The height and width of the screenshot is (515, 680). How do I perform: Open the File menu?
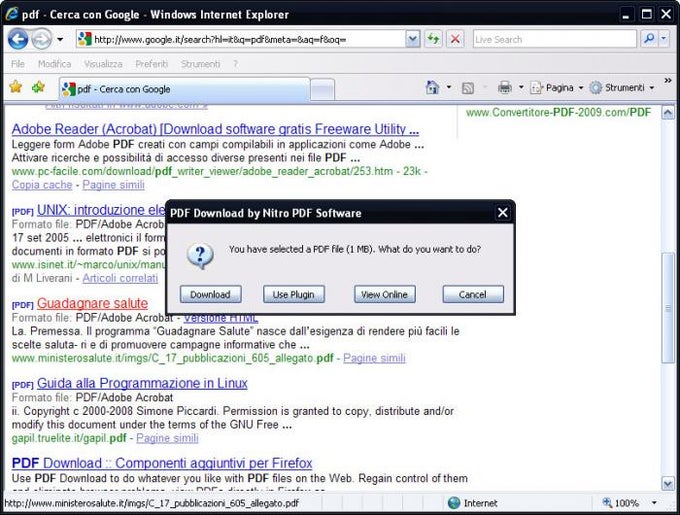tap(18, 64)
